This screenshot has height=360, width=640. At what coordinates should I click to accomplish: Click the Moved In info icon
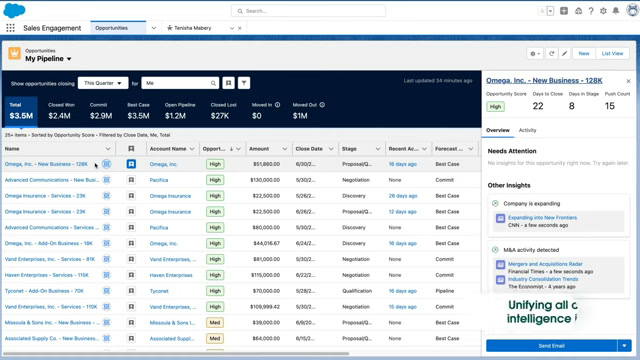278,105
